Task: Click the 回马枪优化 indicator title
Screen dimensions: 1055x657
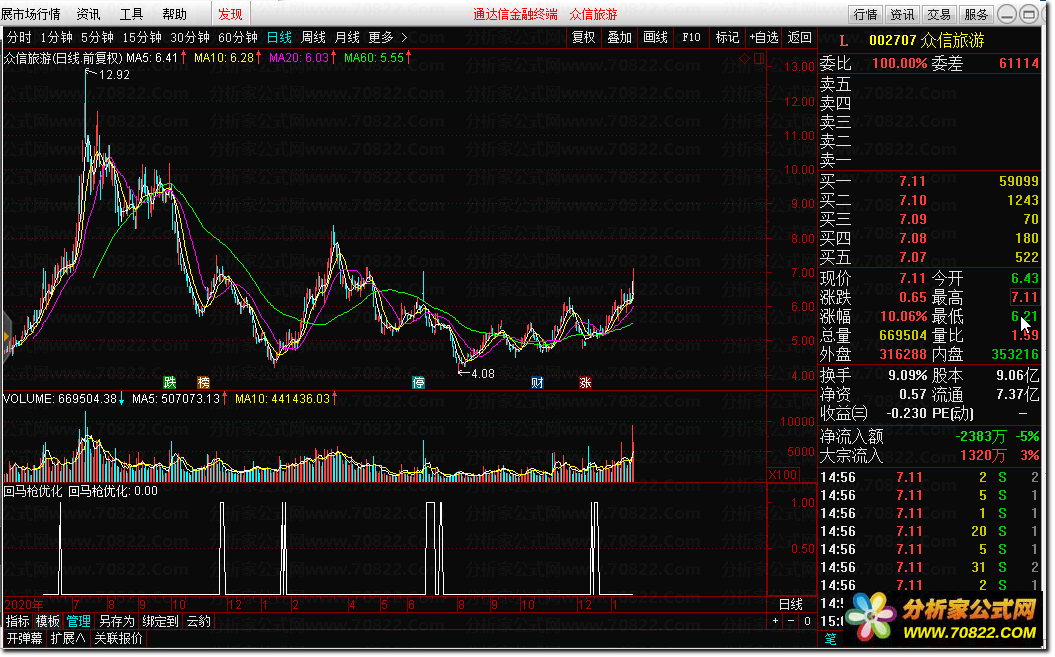Action: pos(33,491)
